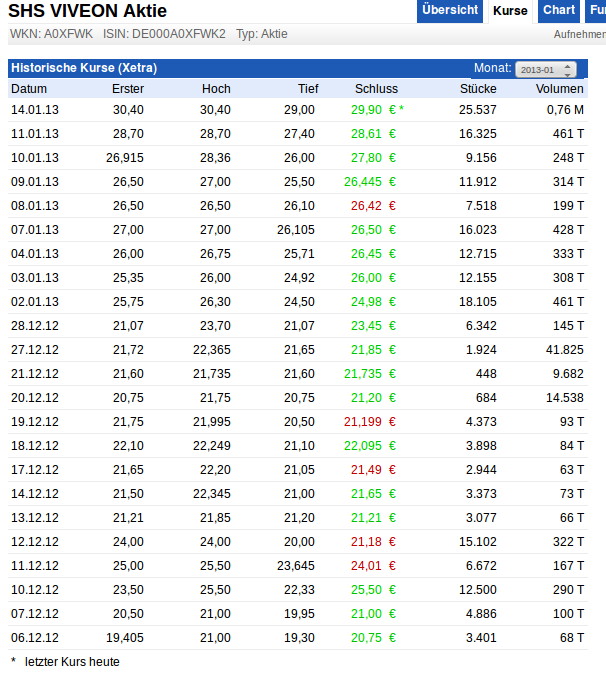606x690 pixels.
Task: Click the SHS VIVEON Aktie title
Action: pos(88,11)
